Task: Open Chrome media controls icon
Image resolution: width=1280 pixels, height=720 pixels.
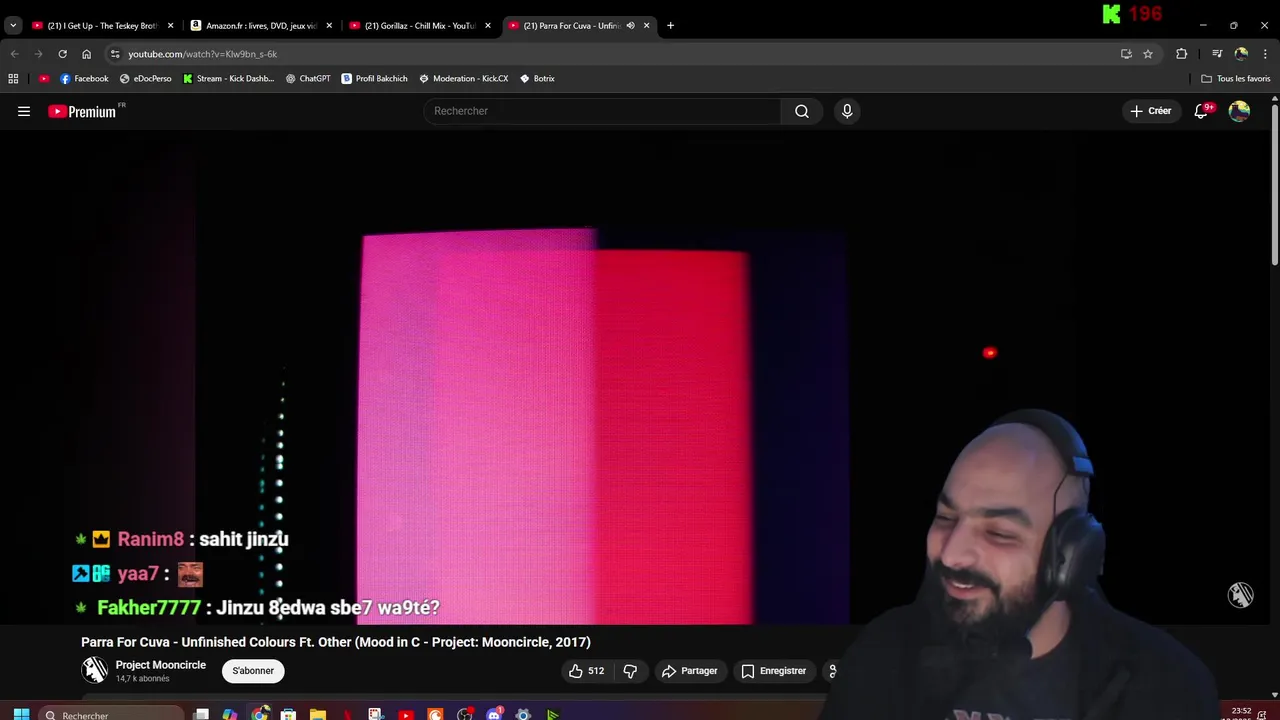Action: tap(1217, 54)
